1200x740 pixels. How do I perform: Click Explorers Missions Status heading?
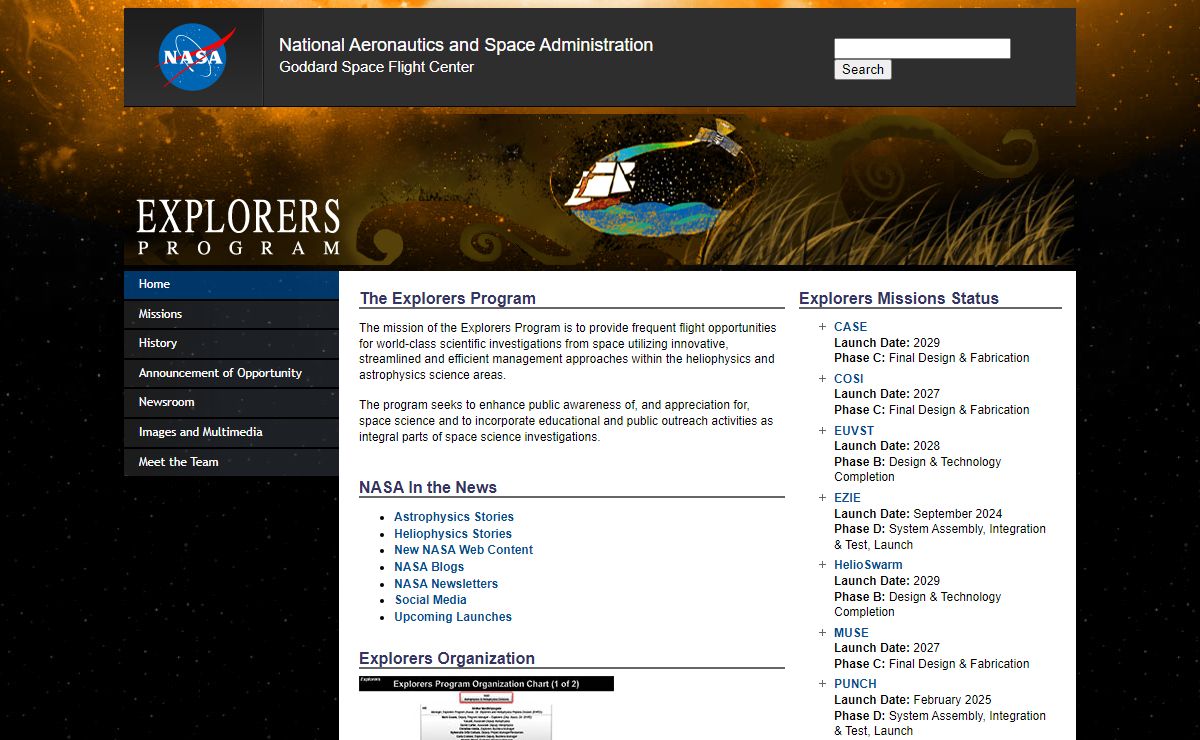[x=899, y=298]
